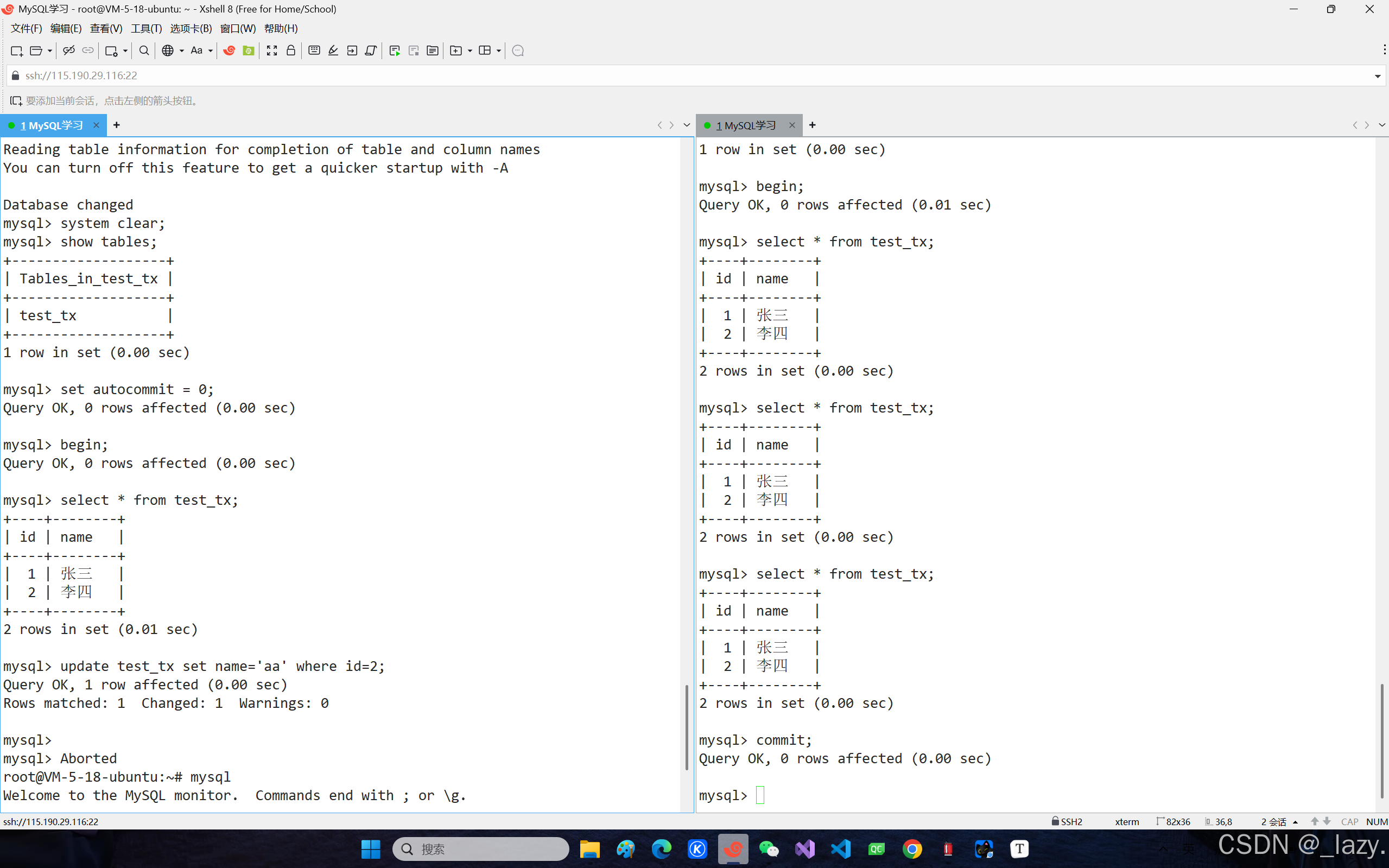The image size is (1389, 868).
Task: Click the new session toolbar icon
Action: click(x=17, y=50)
